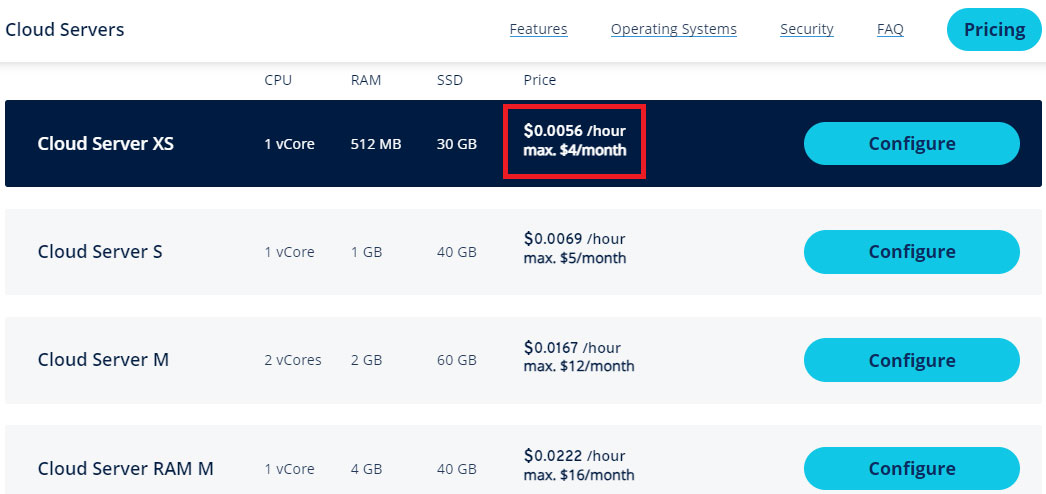This screenshot has height=494, width=1046.
Task: Select the Cloud Server RAM M name
Action: (x=125, y=468)
